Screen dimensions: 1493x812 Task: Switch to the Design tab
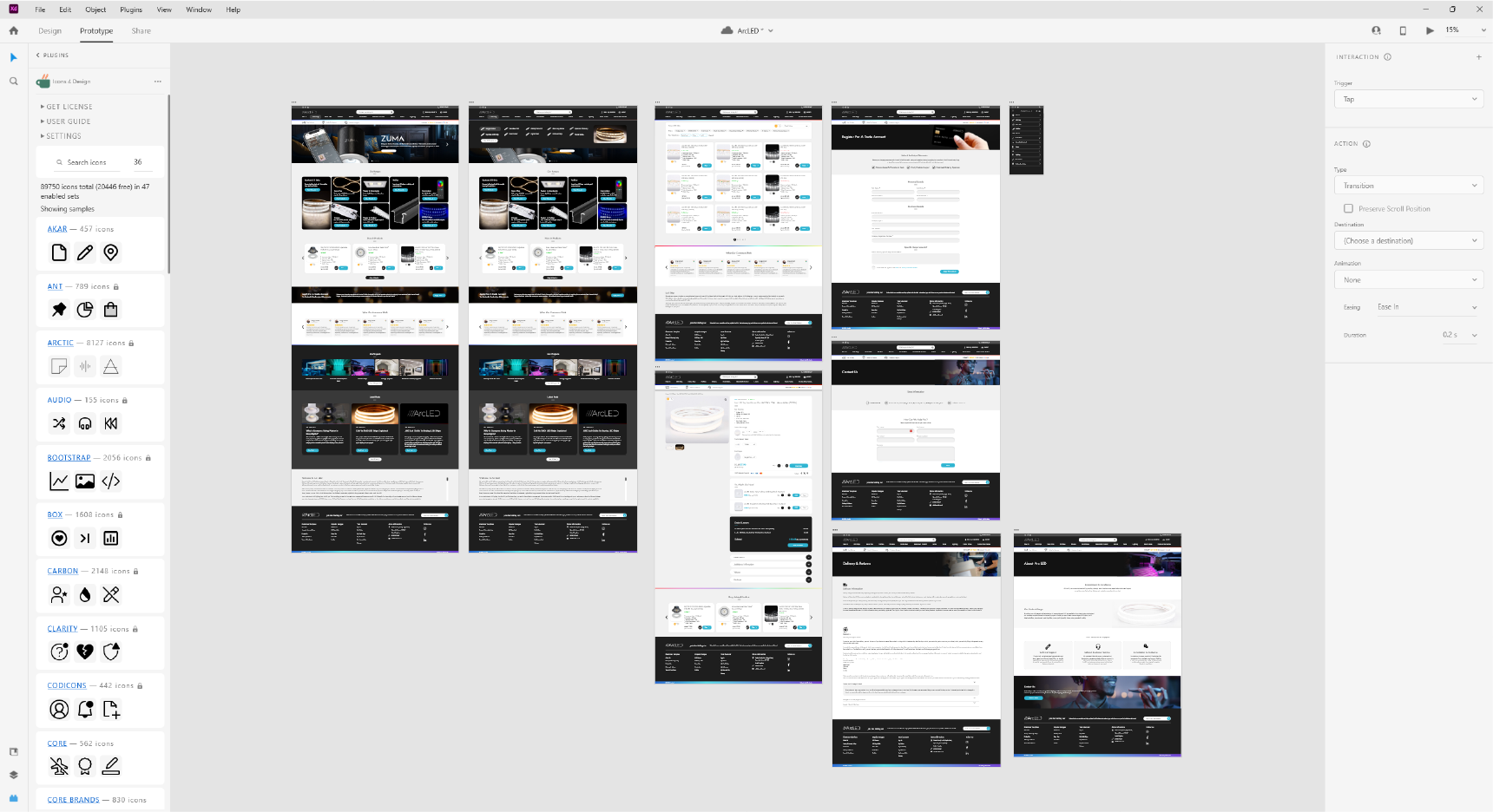pos(50,30)
